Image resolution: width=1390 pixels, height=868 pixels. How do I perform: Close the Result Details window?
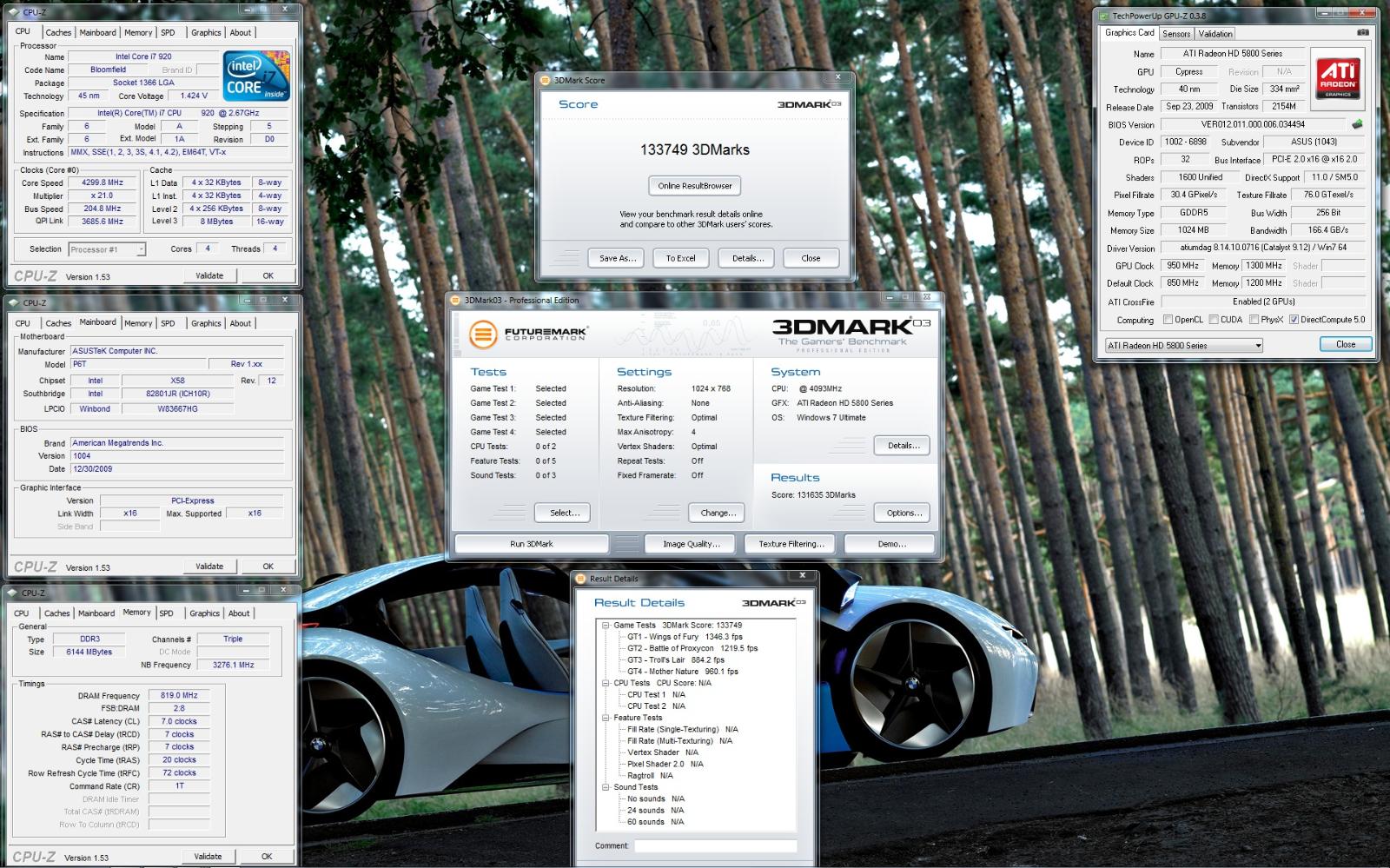coord(803,575)
